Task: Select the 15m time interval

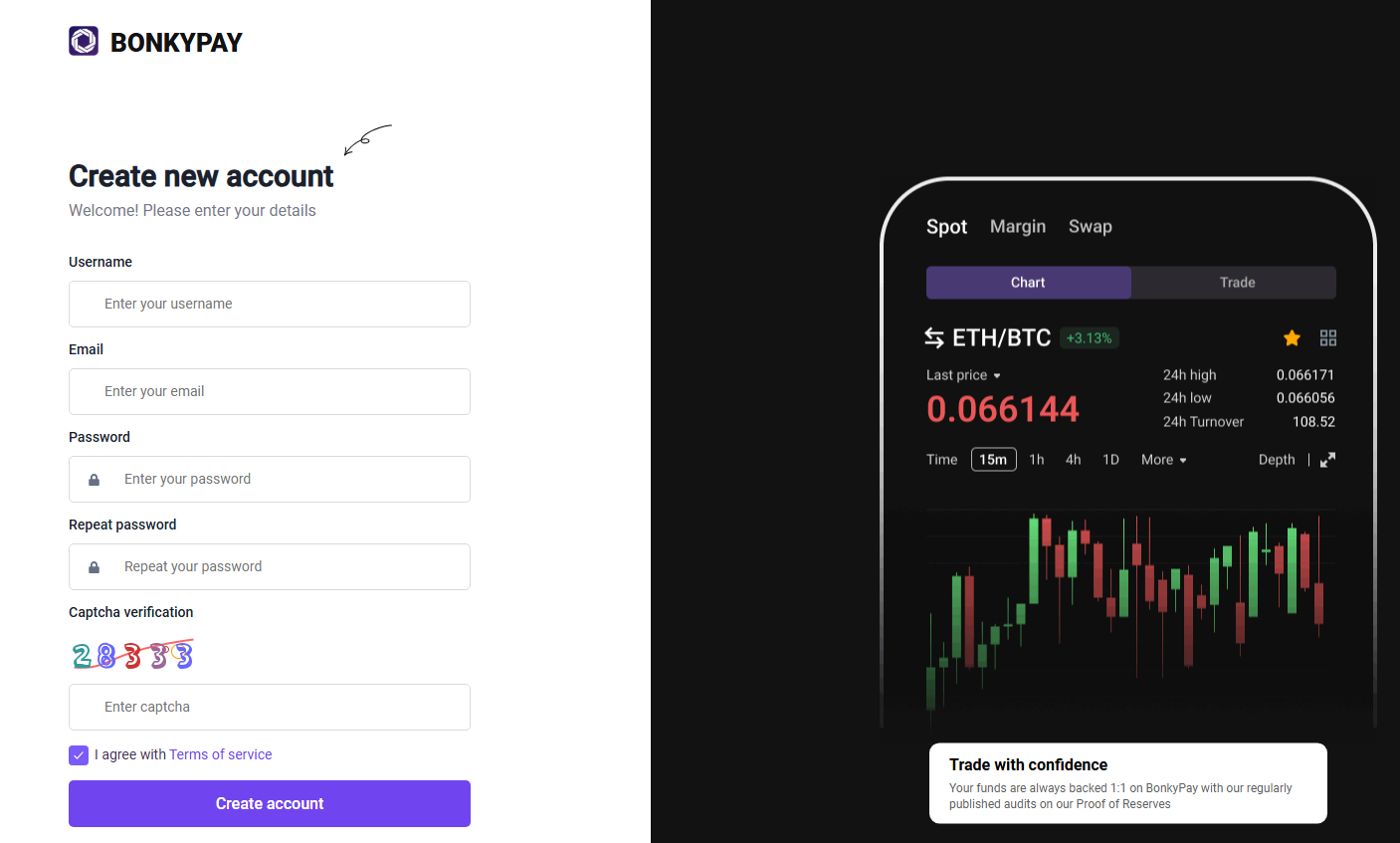Action: pos(993,460)
